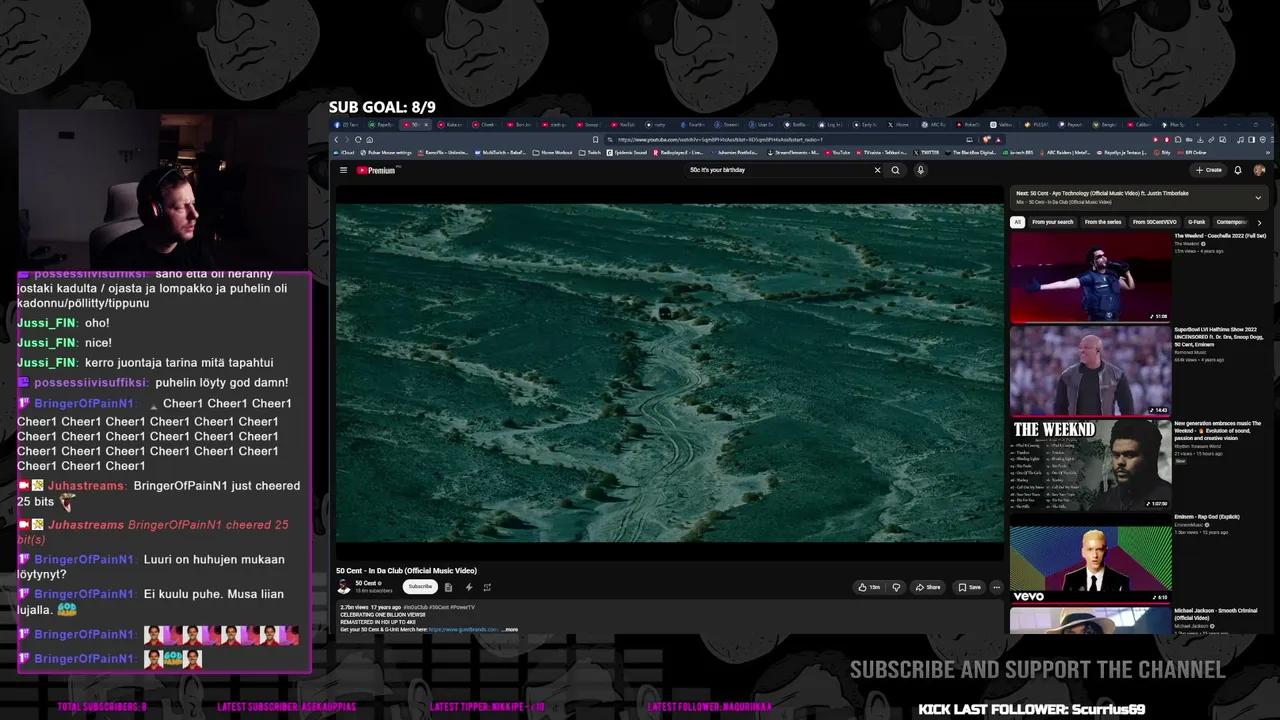
Task: Open the New generation embraces music thumbnail
Action: [1090, 465]
